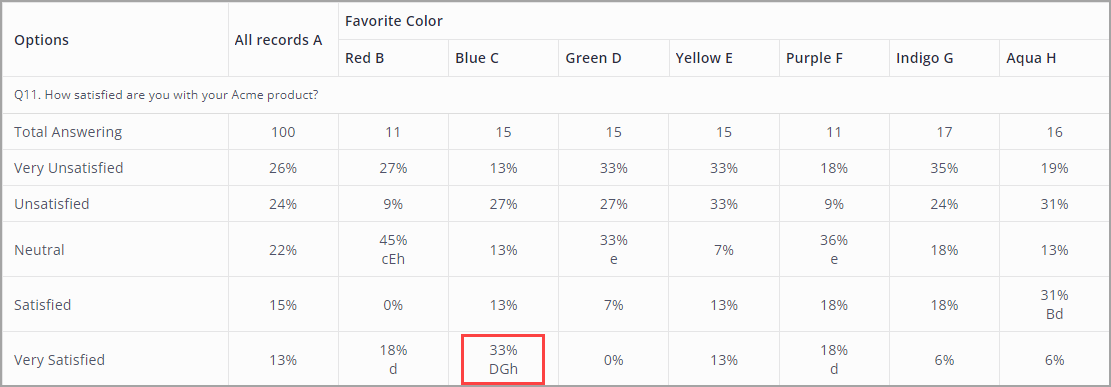
Task: Select the Green D column header
Action: [x=593, y=58]
